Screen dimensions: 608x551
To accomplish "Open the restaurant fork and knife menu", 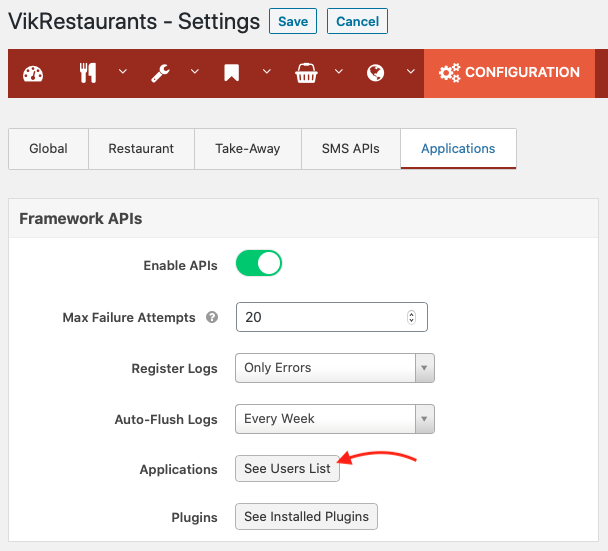I will [x=88, y=73].
